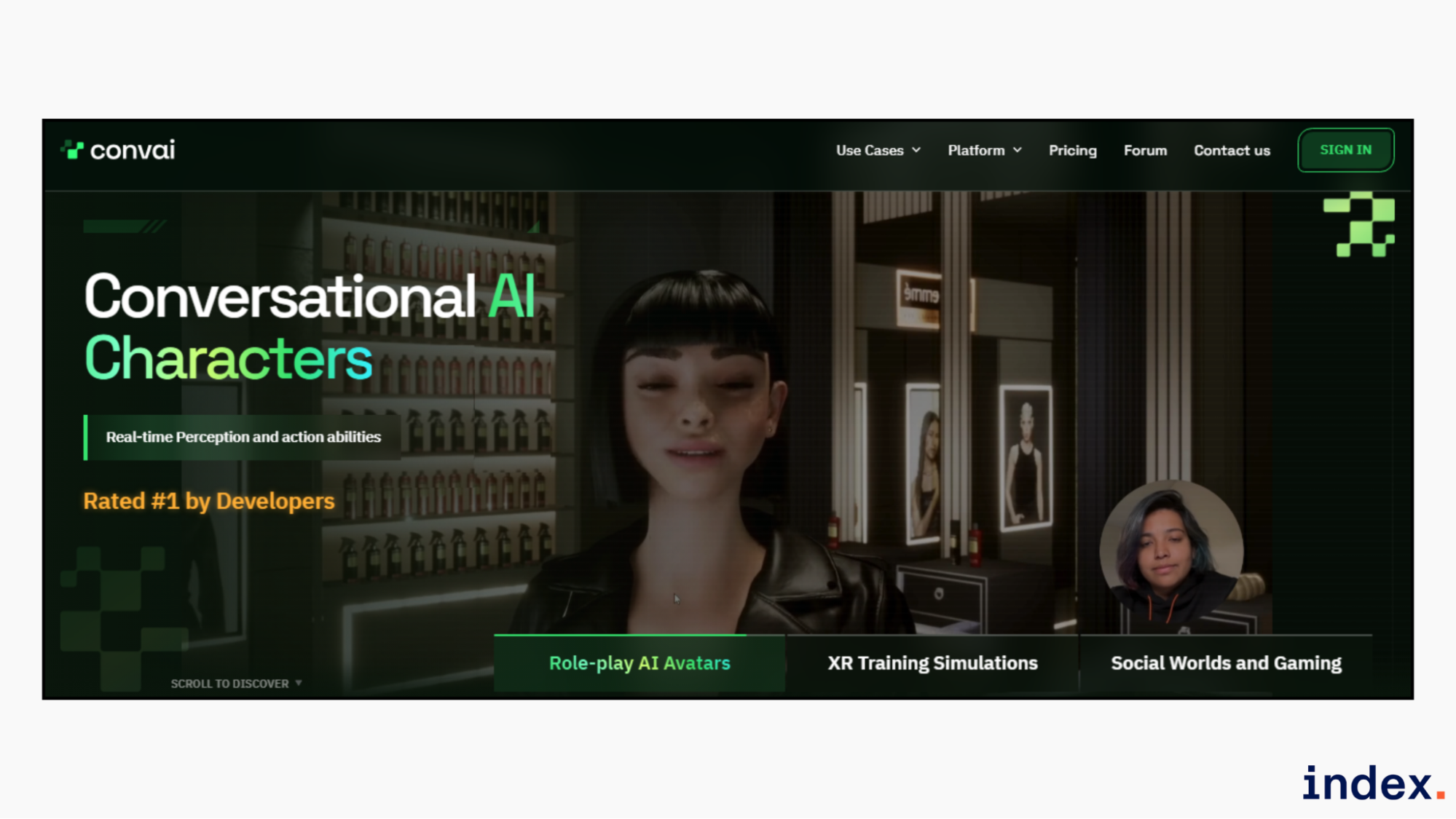
Task: Expand the Use Cases dropdown chevron
Action: coord(916,150)
